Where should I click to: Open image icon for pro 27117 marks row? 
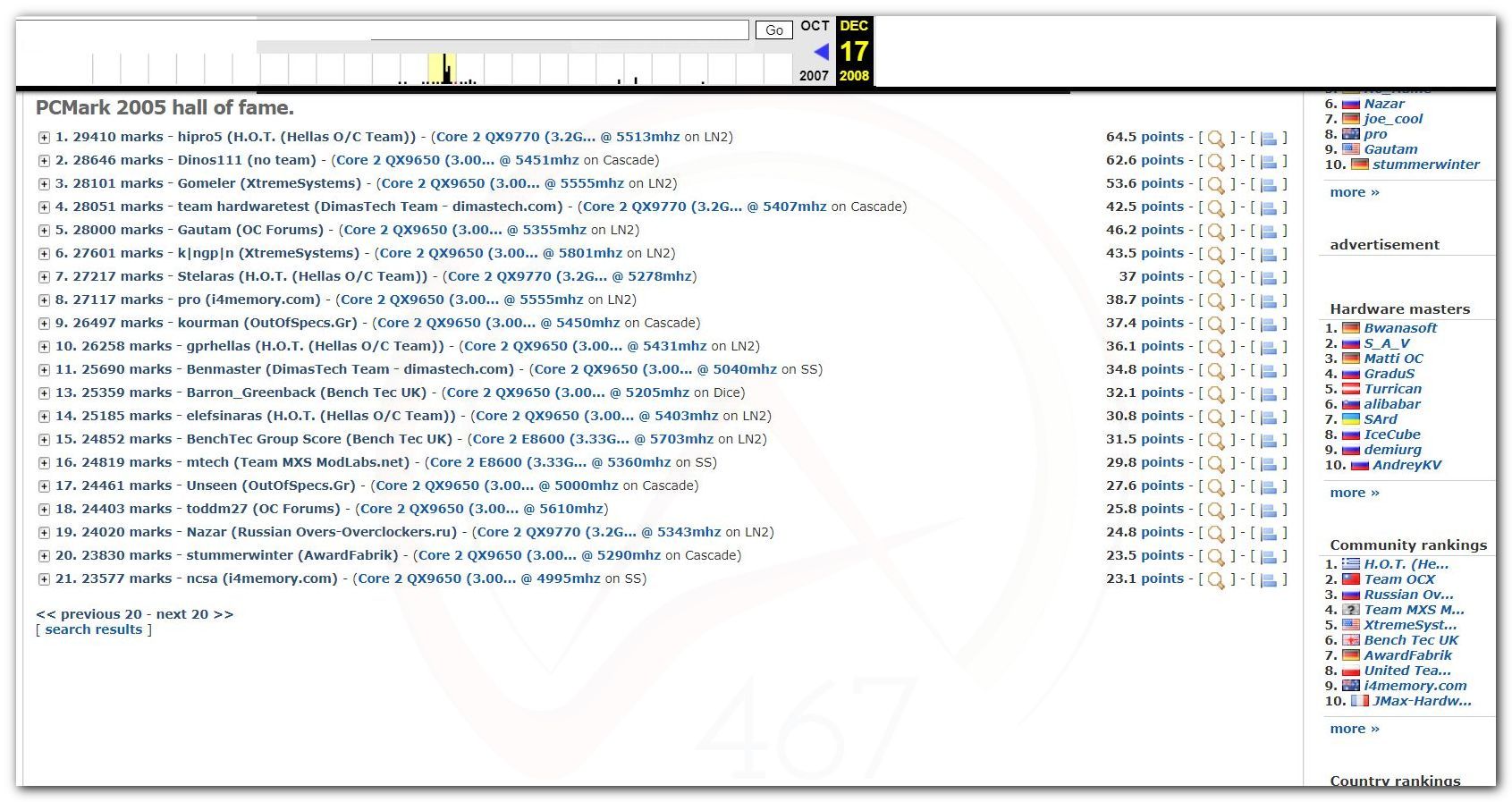[x=1268, y=300]
